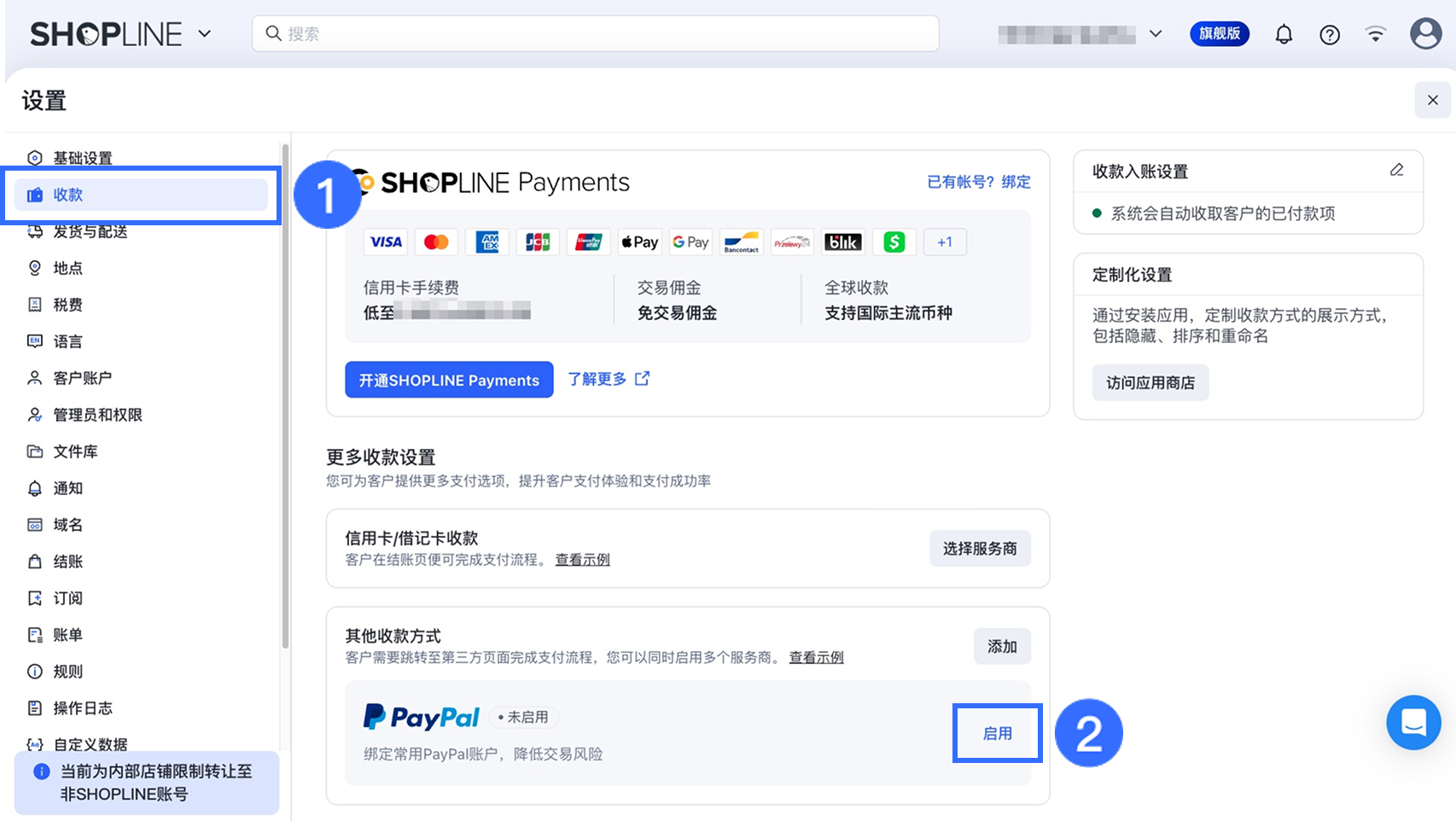Select the Google Pay logo
Image resolution: width=1456 pixels, height=821 pixels.
690,242
